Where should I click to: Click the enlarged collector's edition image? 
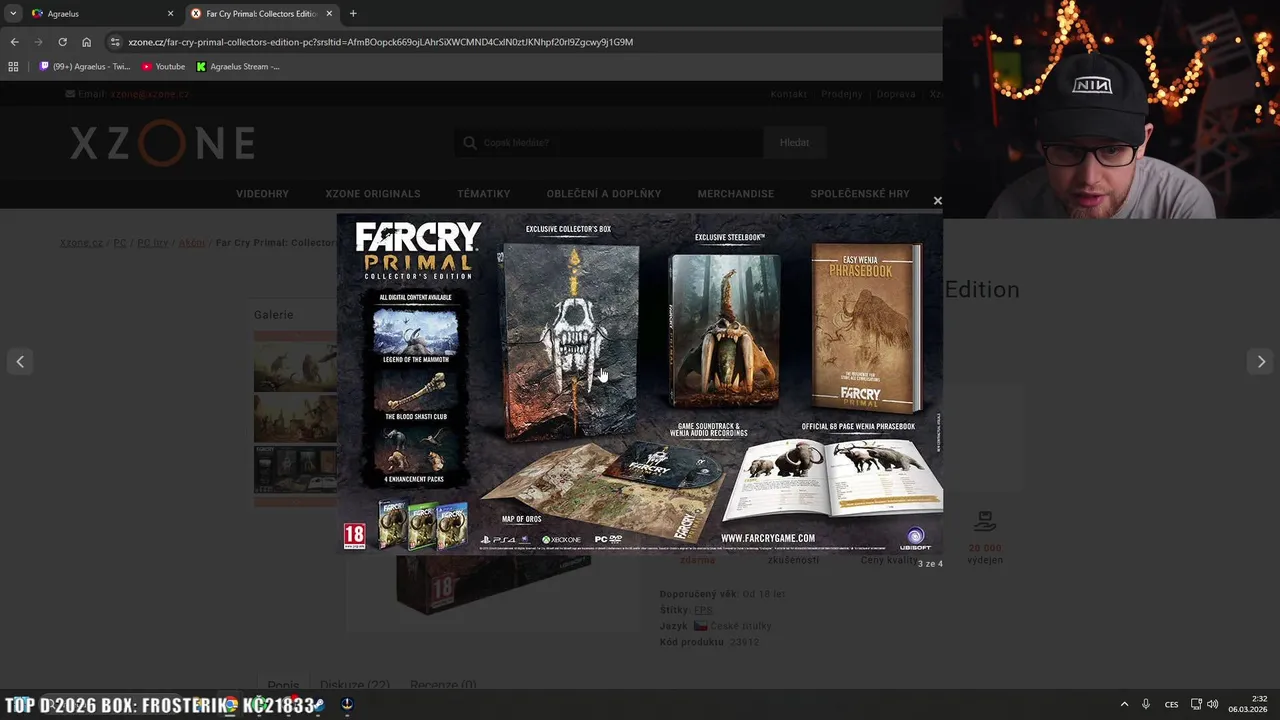point(640,383)
